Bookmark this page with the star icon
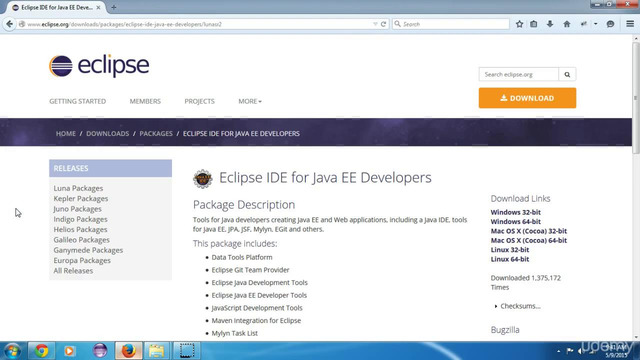 519,24
